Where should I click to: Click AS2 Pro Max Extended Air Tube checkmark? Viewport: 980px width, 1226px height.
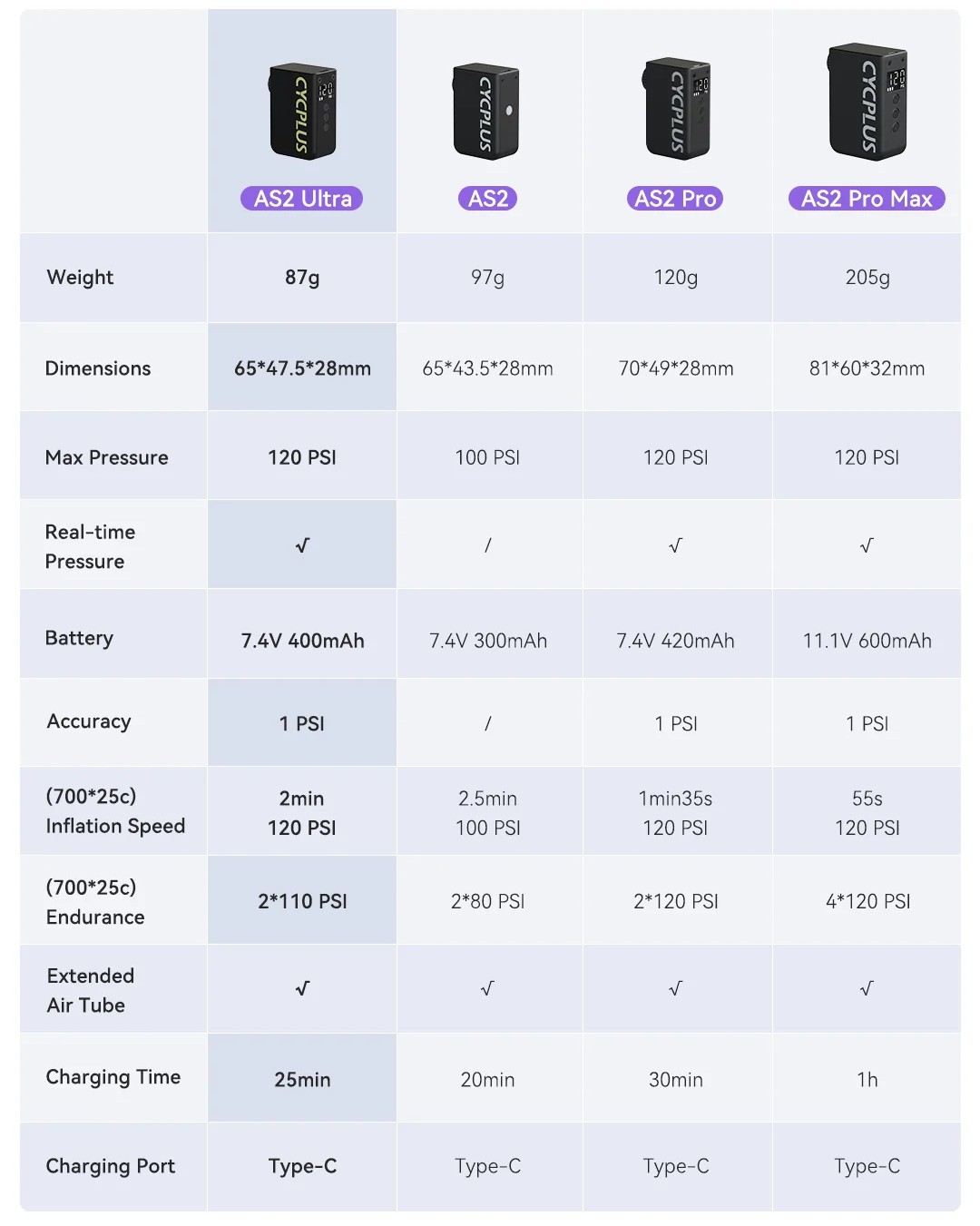pos(867,988)
